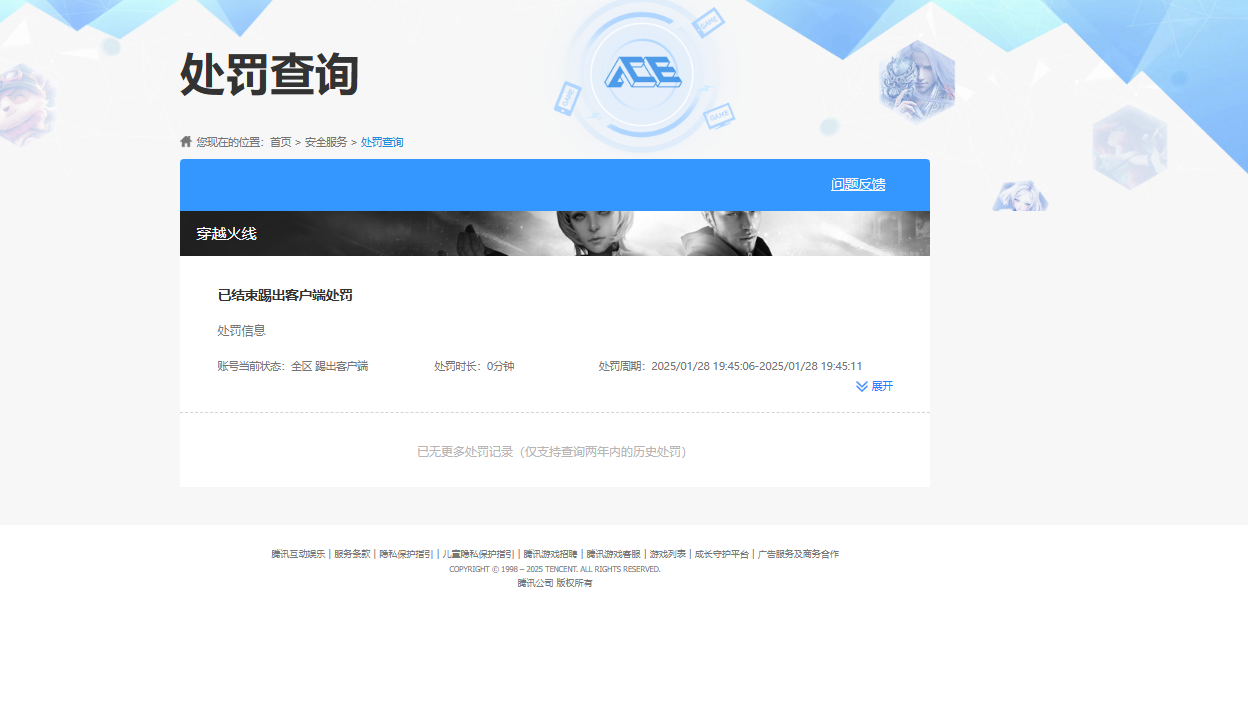This screenshot has height=705, width=1248.
Task: Go to 首页 in the breadcrumb
Action: (x=280, y=142)
